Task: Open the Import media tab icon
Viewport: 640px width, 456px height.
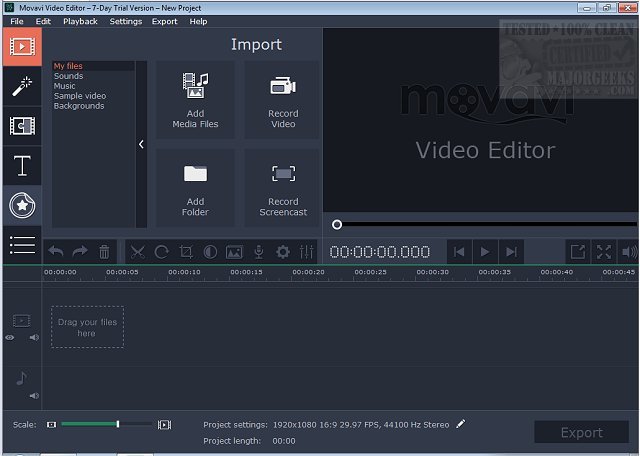Action: point(22,47)
